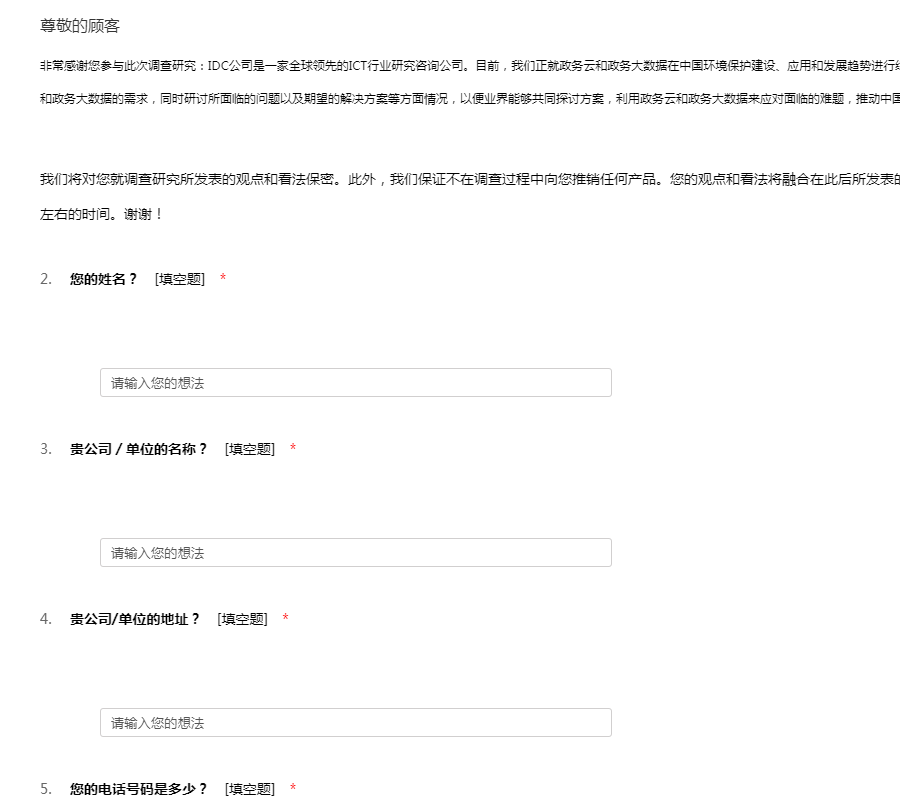
Task: Click the [填空题] tag beside 单位的名称
Action: click(250, 449)
